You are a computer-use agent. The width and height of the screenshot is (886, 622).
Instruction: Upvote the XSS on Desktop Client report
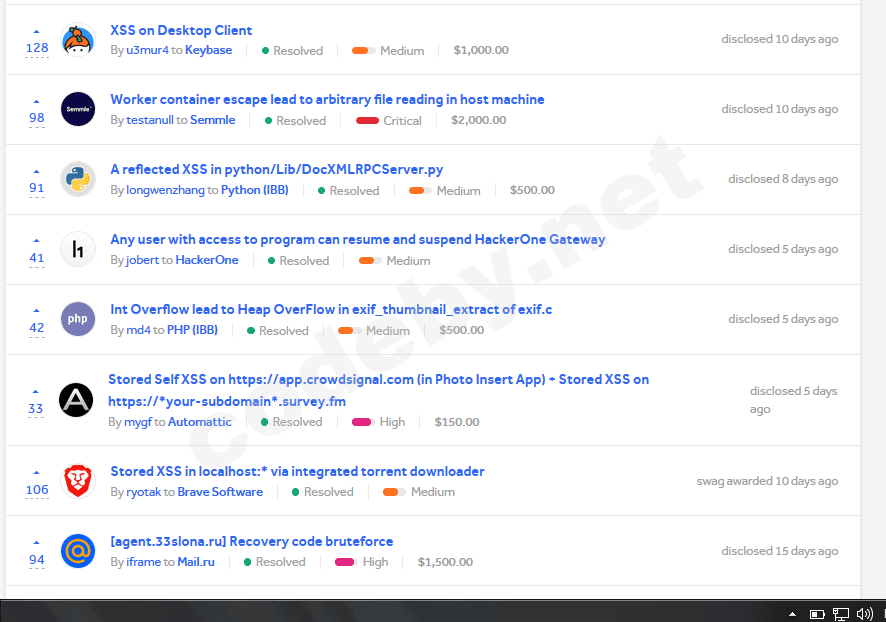pos(37,32)
